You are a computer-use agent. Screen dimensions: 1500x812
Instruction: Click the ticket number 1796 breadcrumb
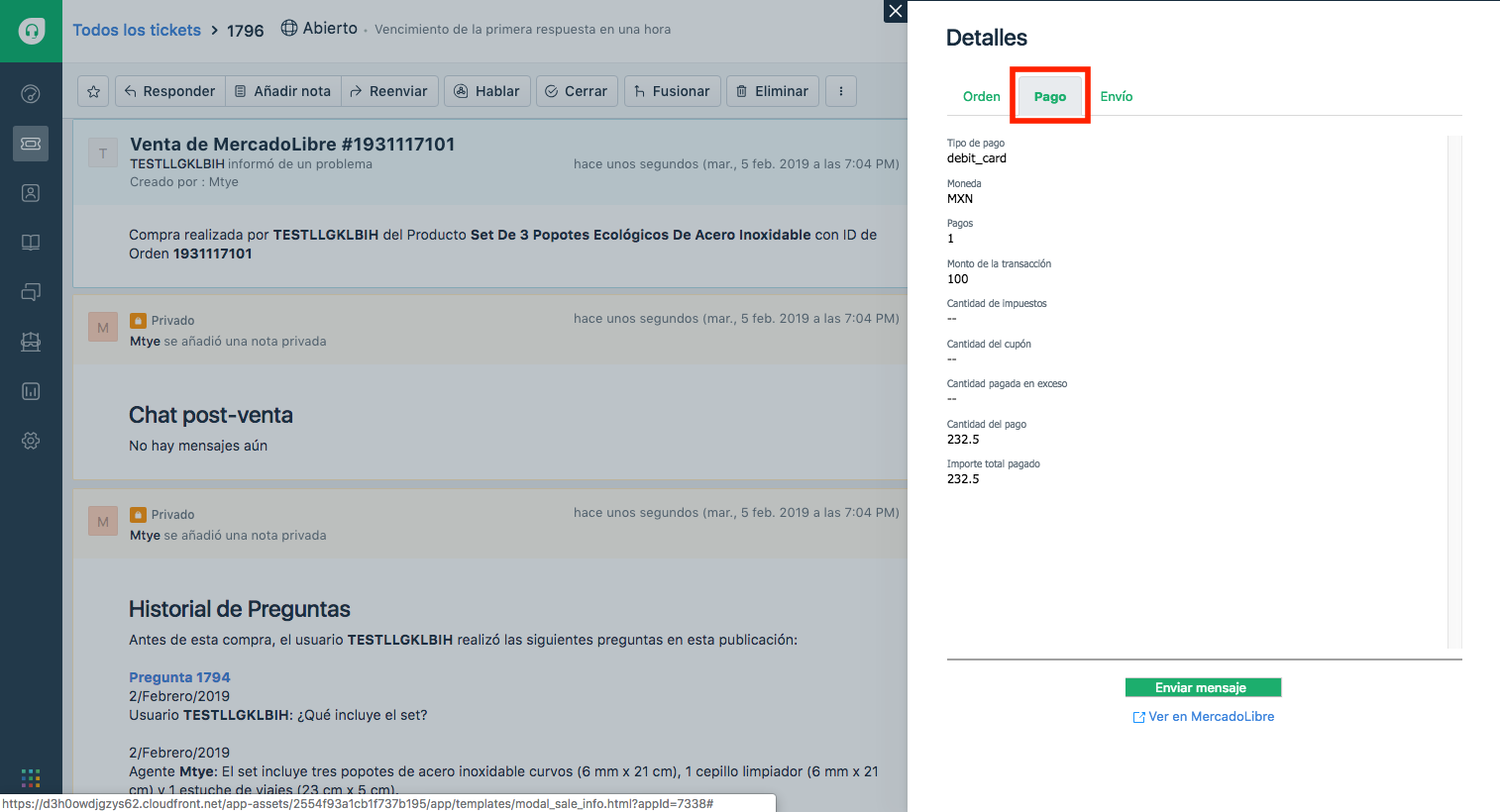coord(246,31)
